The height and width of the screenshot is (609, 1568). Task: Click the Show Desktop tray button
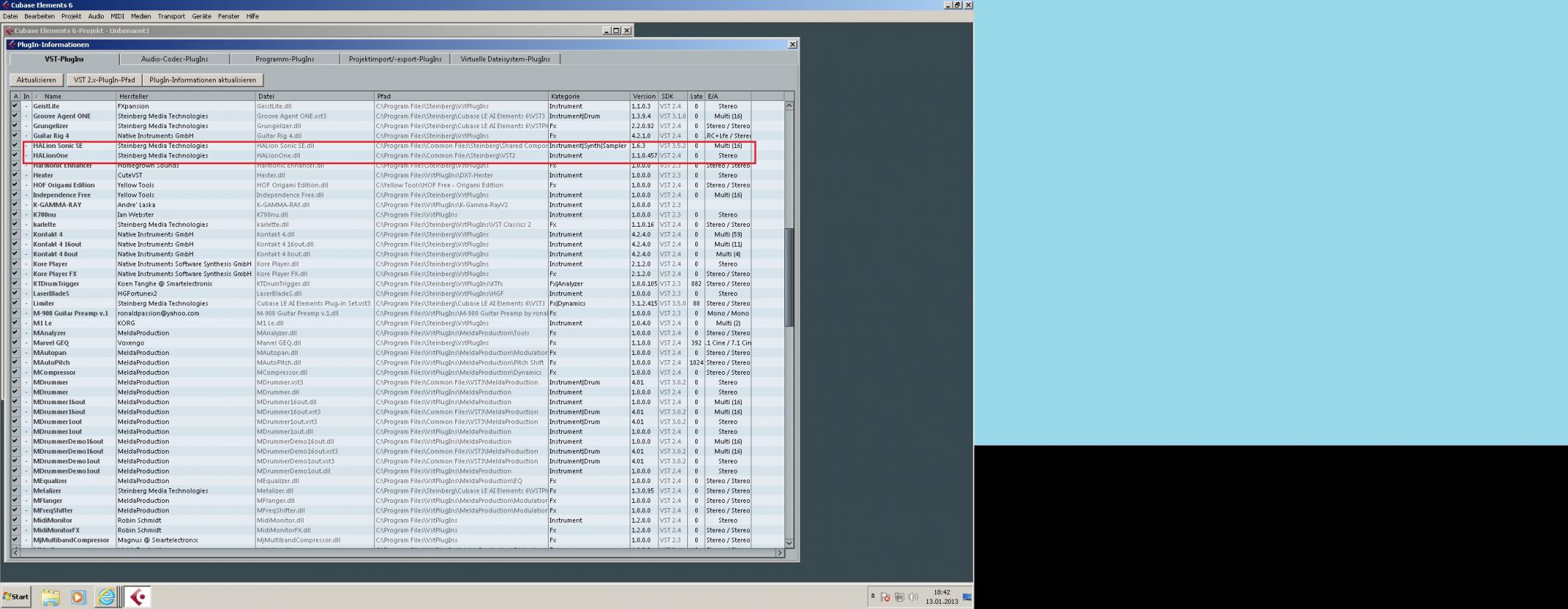(968, 597)
